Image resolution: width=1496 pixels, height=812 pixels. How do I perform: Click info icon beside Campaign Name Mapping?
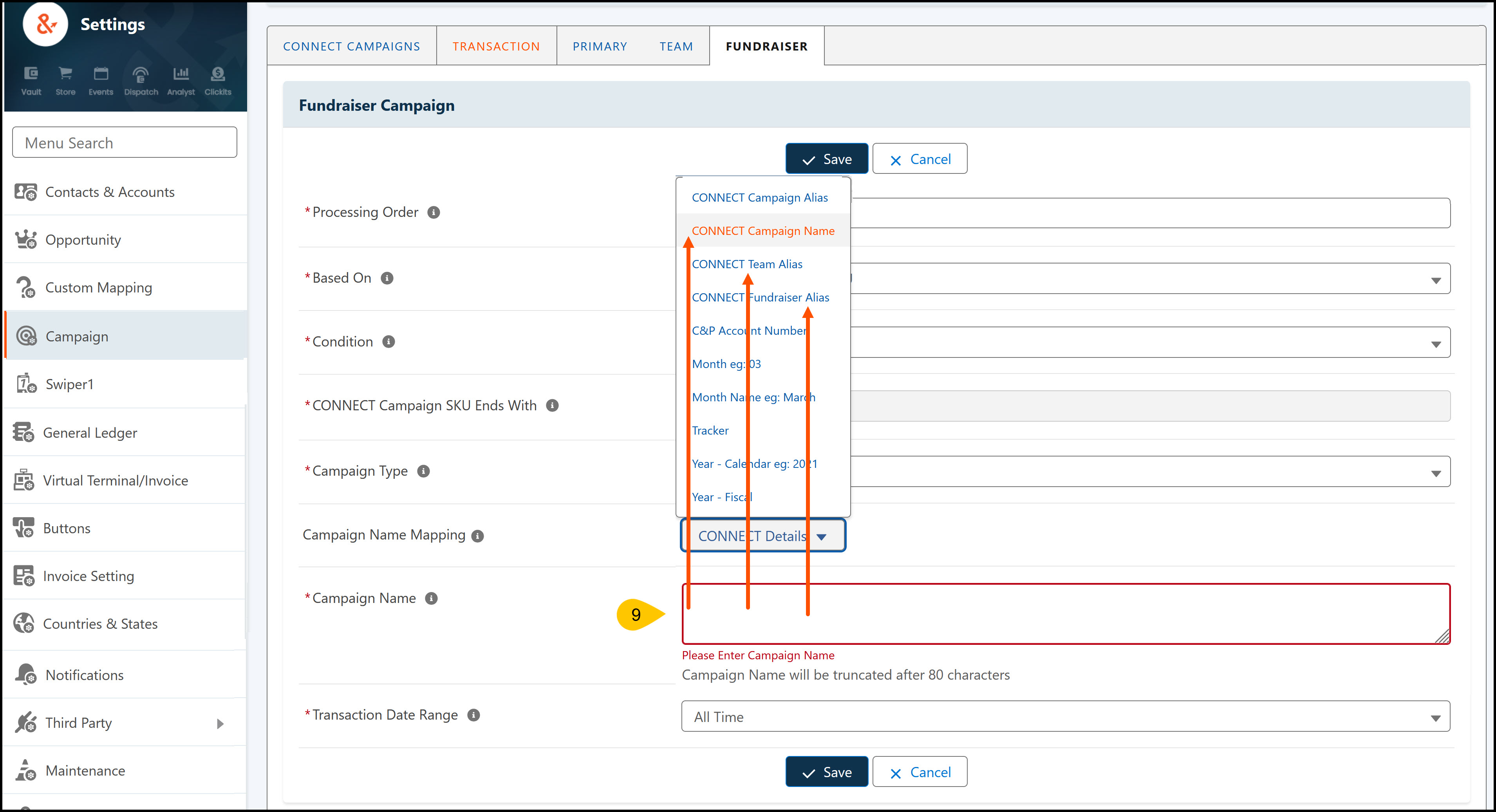pyautogui.click(x=477, y=536)
